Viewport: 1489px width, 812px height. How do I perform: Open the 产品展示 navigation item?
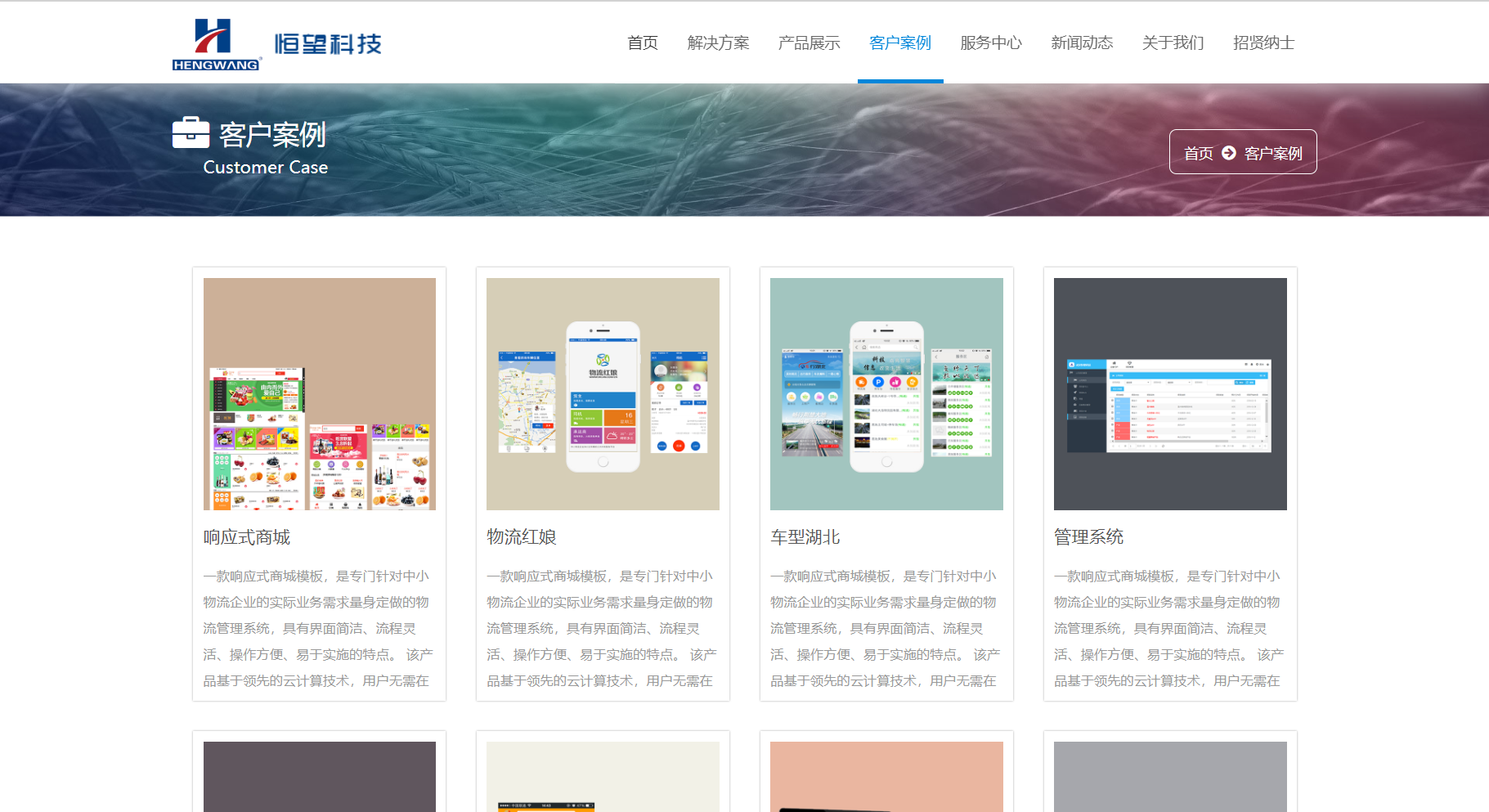click(809, 43)
